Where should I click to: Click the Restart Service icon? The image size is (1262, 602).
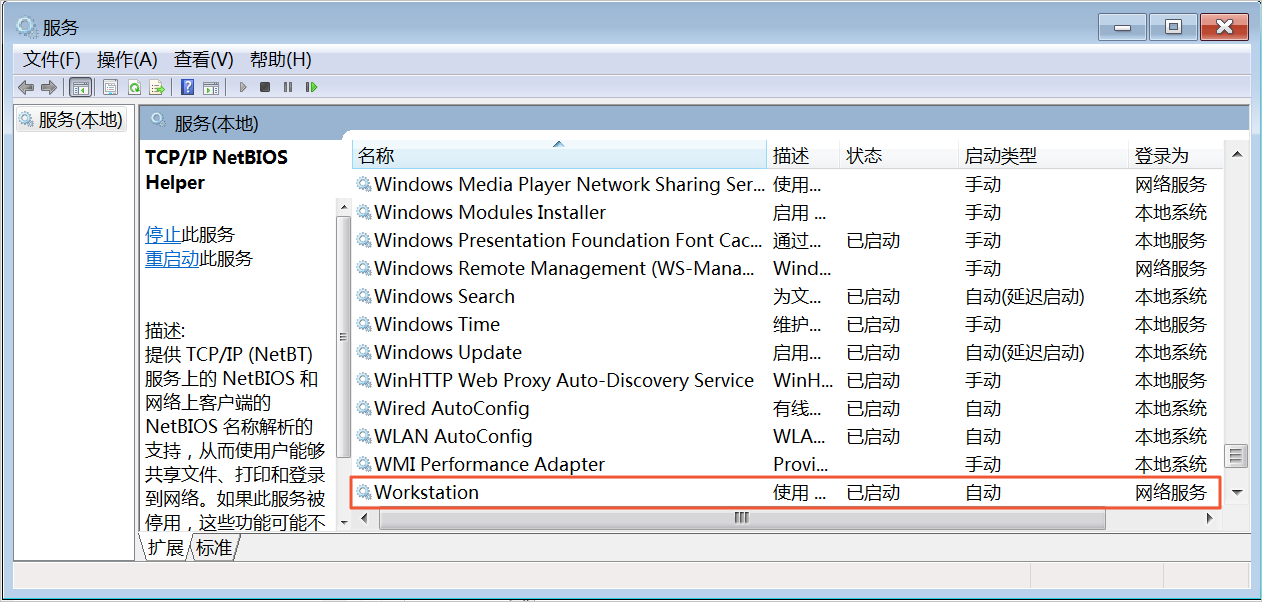(x=312, y=87)
